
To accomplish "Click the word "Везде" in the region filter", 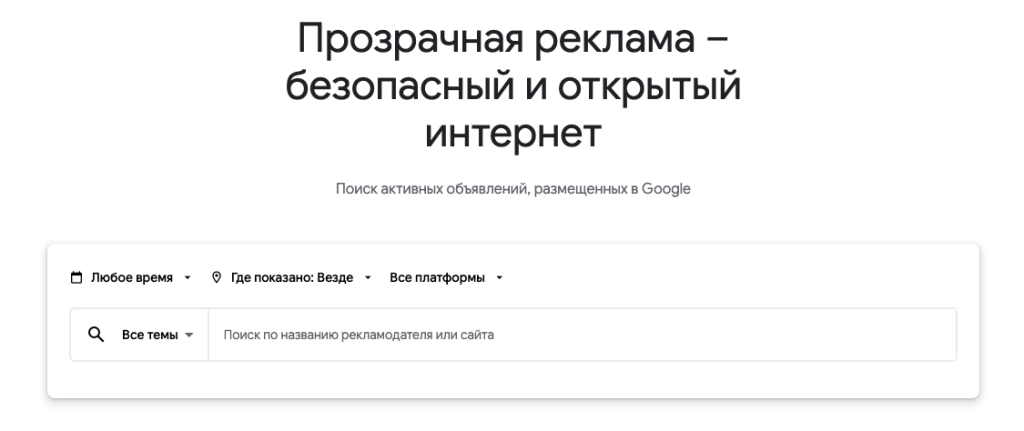I will (335, 278).
